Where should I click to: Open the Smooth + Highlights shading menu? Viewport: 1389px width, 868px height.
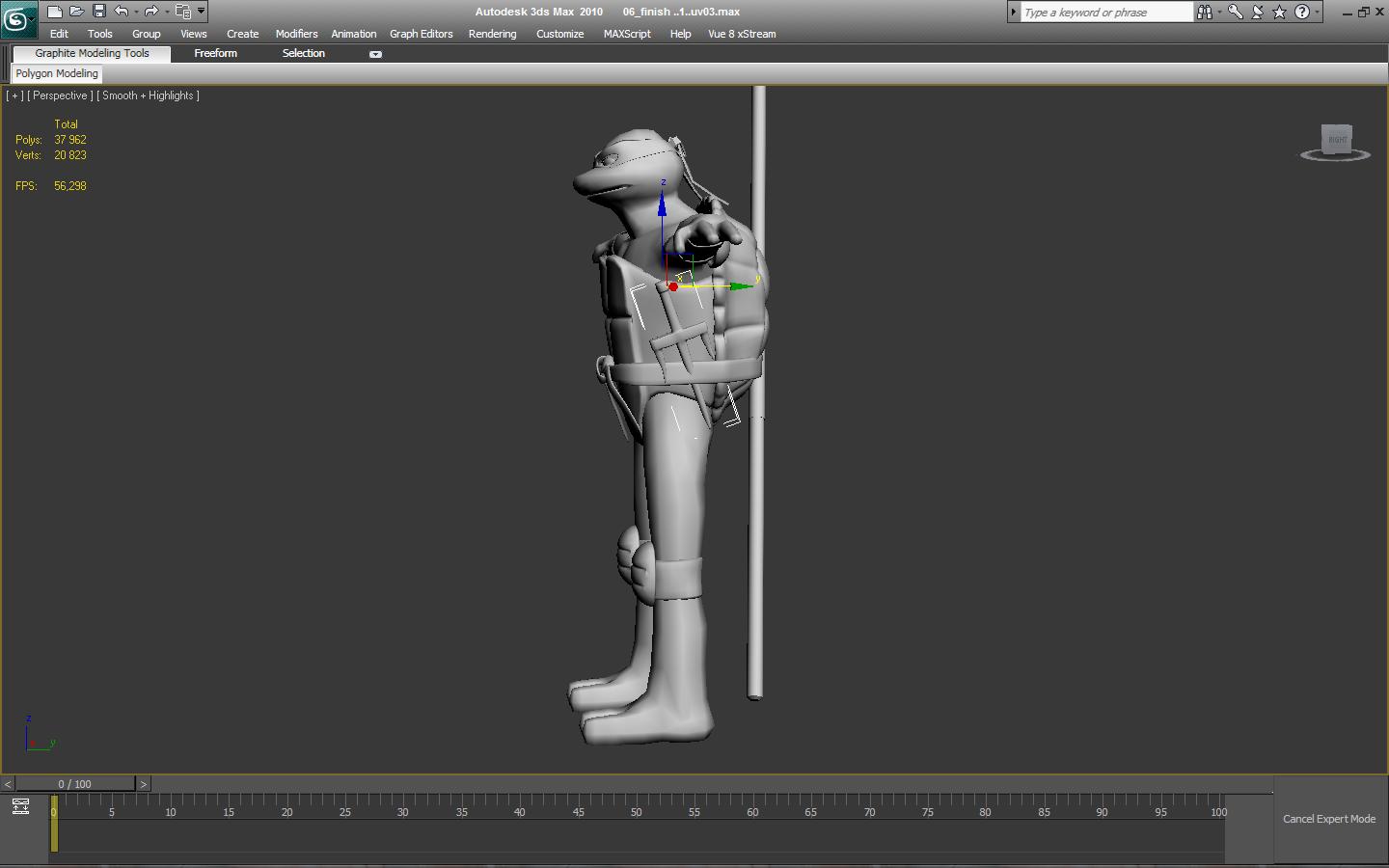click(x=149, y=95)
